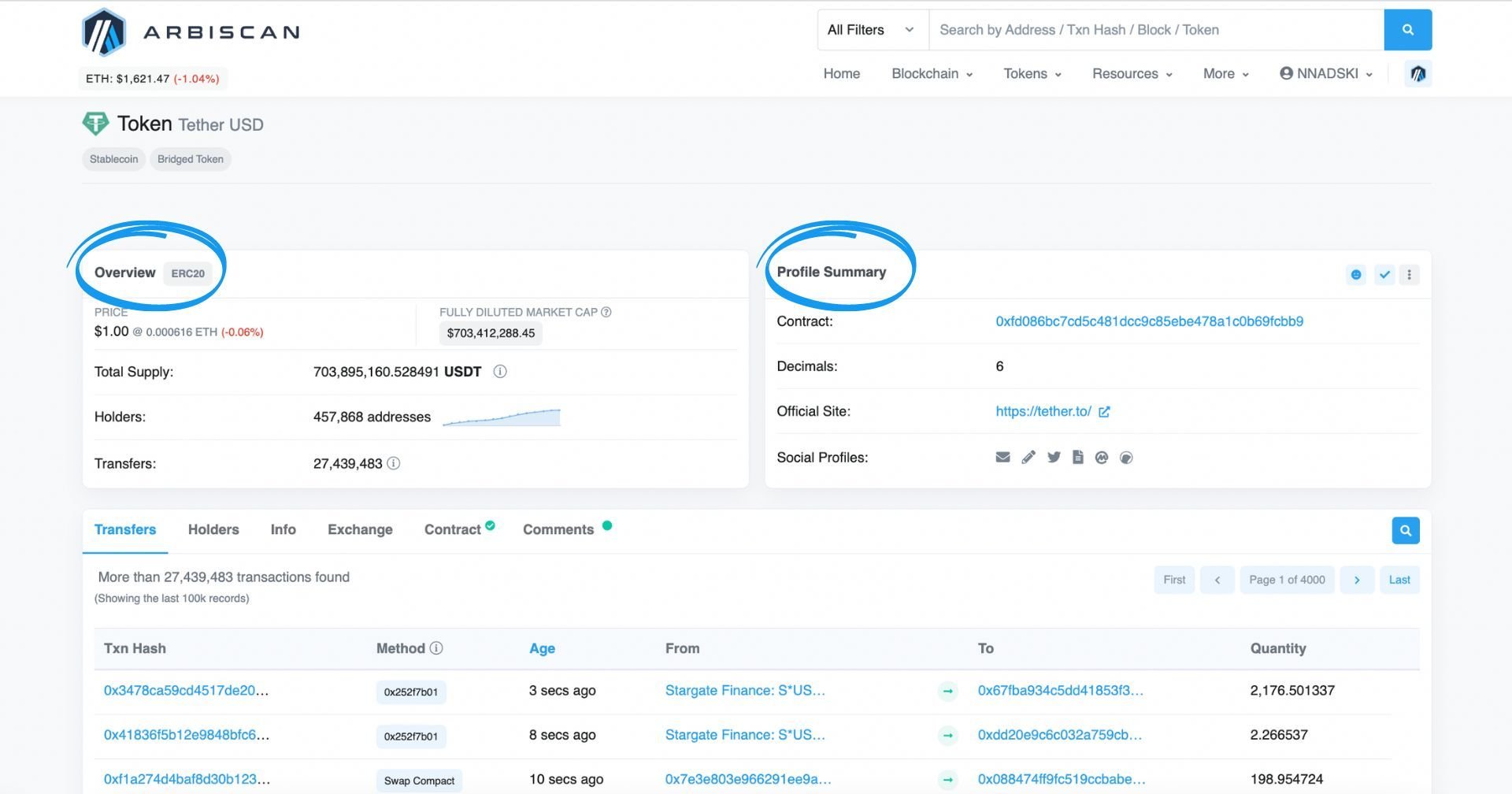Click the ERC20 badge in Overview
Viewport: 1512px width, 794px height.
187,273
